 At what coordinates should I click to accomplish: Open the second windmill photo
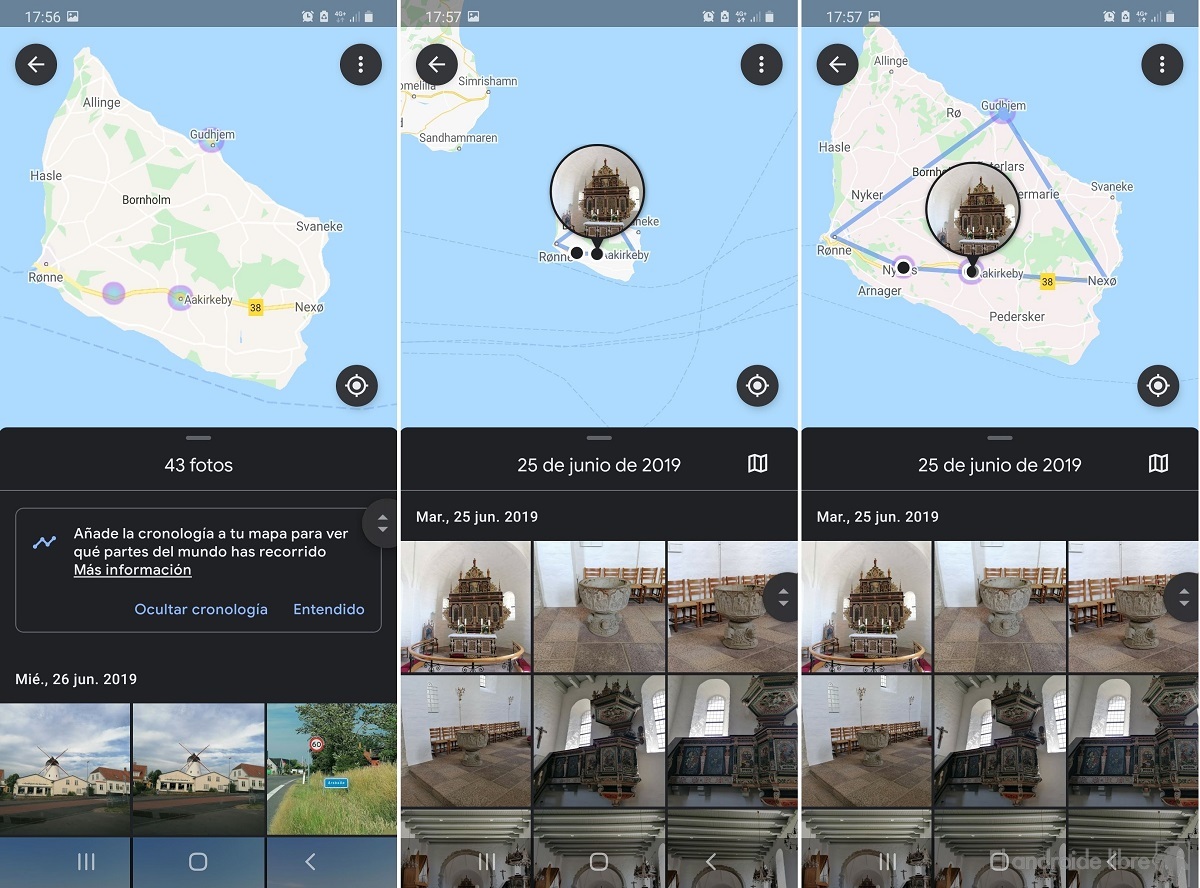coord(198,768)
